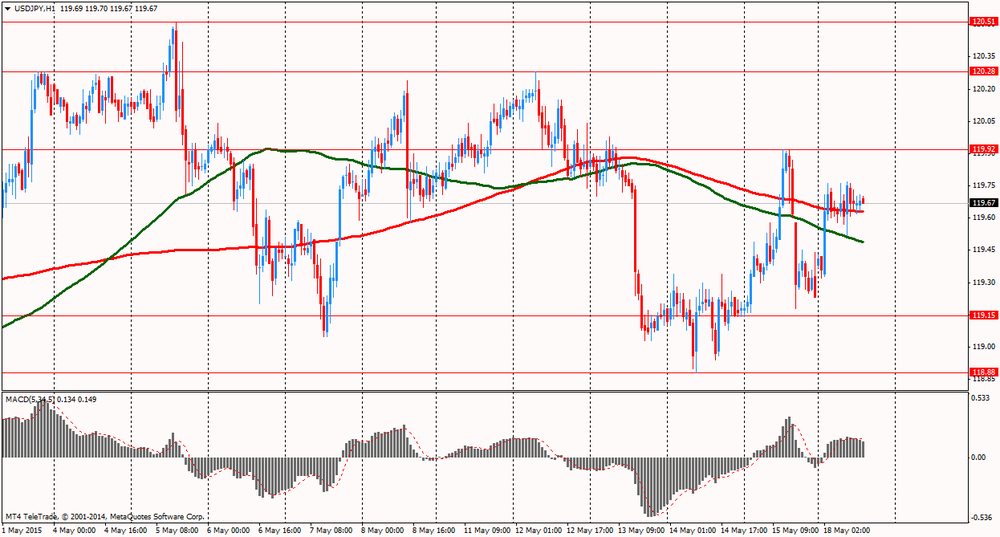Click the 120.05 value on price axis
Image resolution: width=1000 pixels, height=537 pixels.
point(984,121)
